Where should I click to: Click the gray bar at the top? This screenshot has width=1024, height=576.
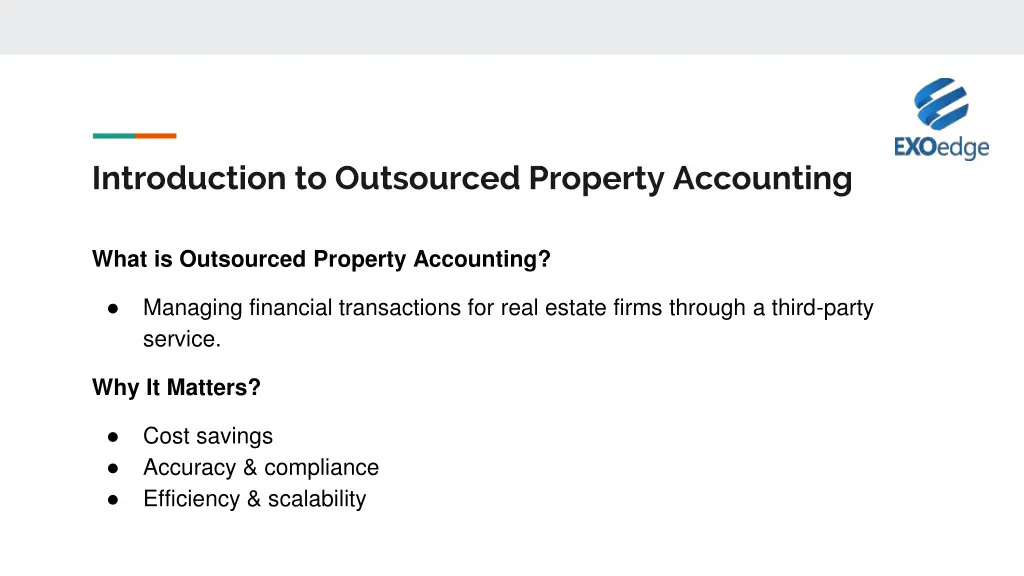(x=512, y=27)
